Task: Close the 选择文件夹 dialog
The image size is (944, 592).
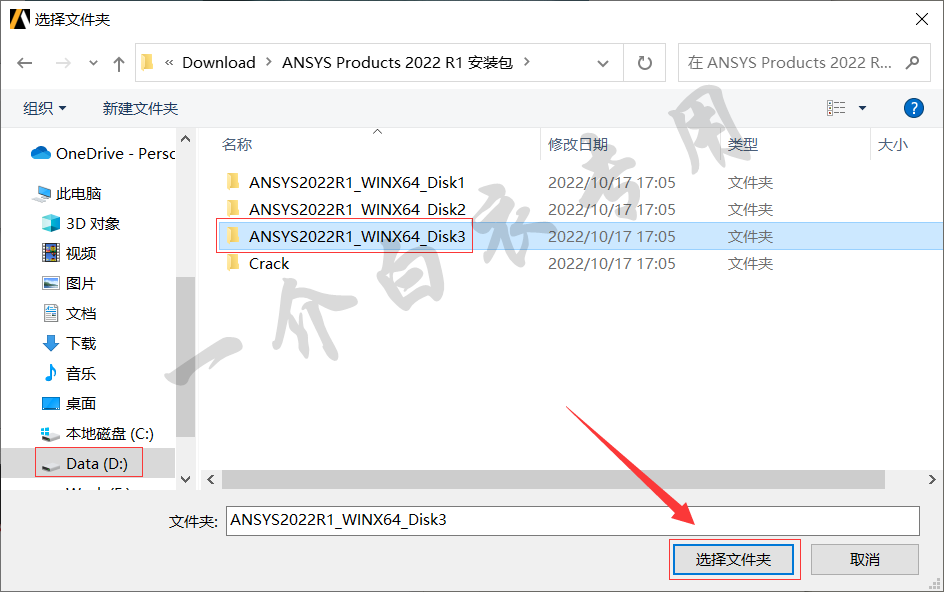Action: (x=921, y=19)
